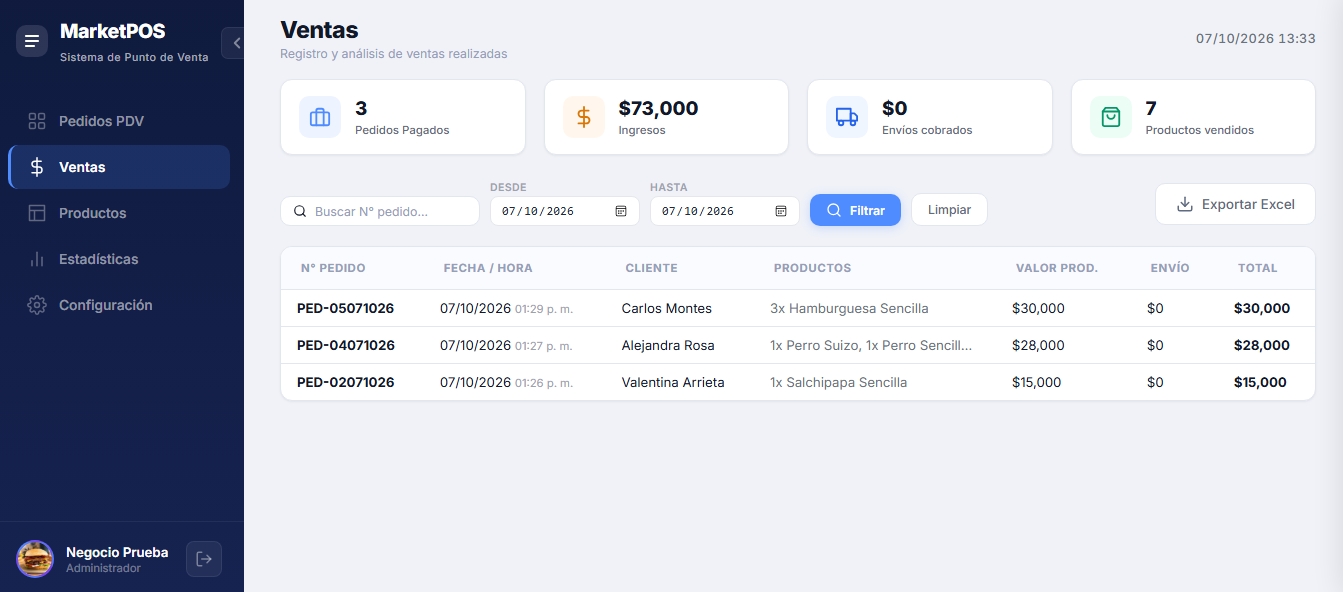The height and width of the screenshot is (592, 1343).
Task: Click the logout icon button
Action: 204,559
